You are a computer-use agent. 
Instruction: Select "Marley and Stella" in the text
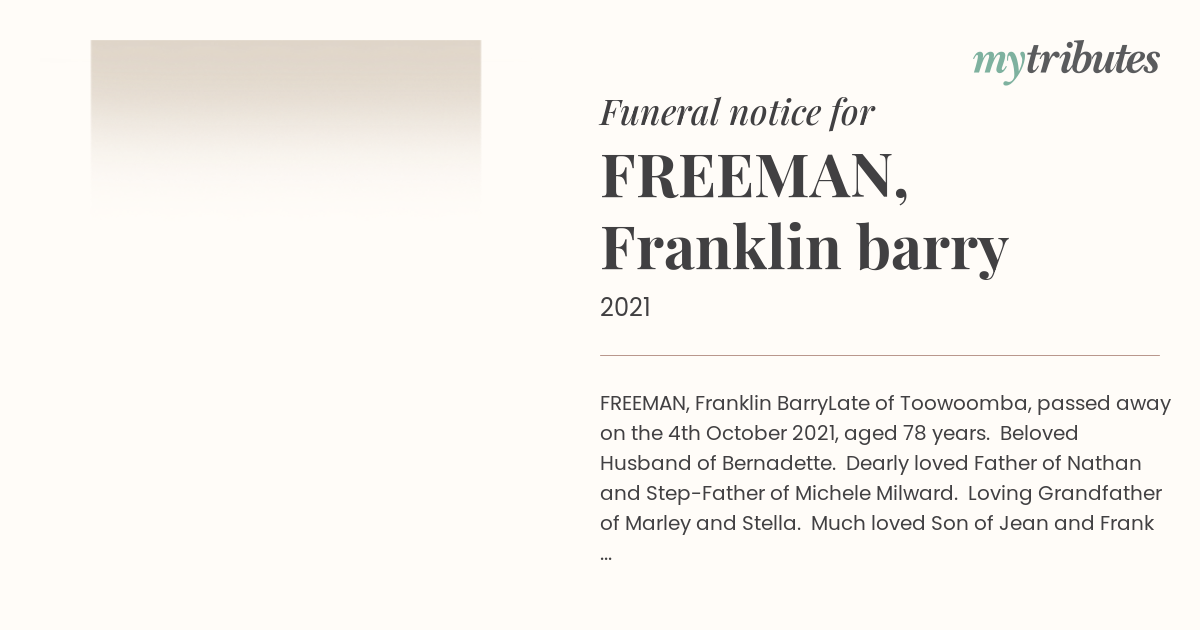(x=713, y=524)
